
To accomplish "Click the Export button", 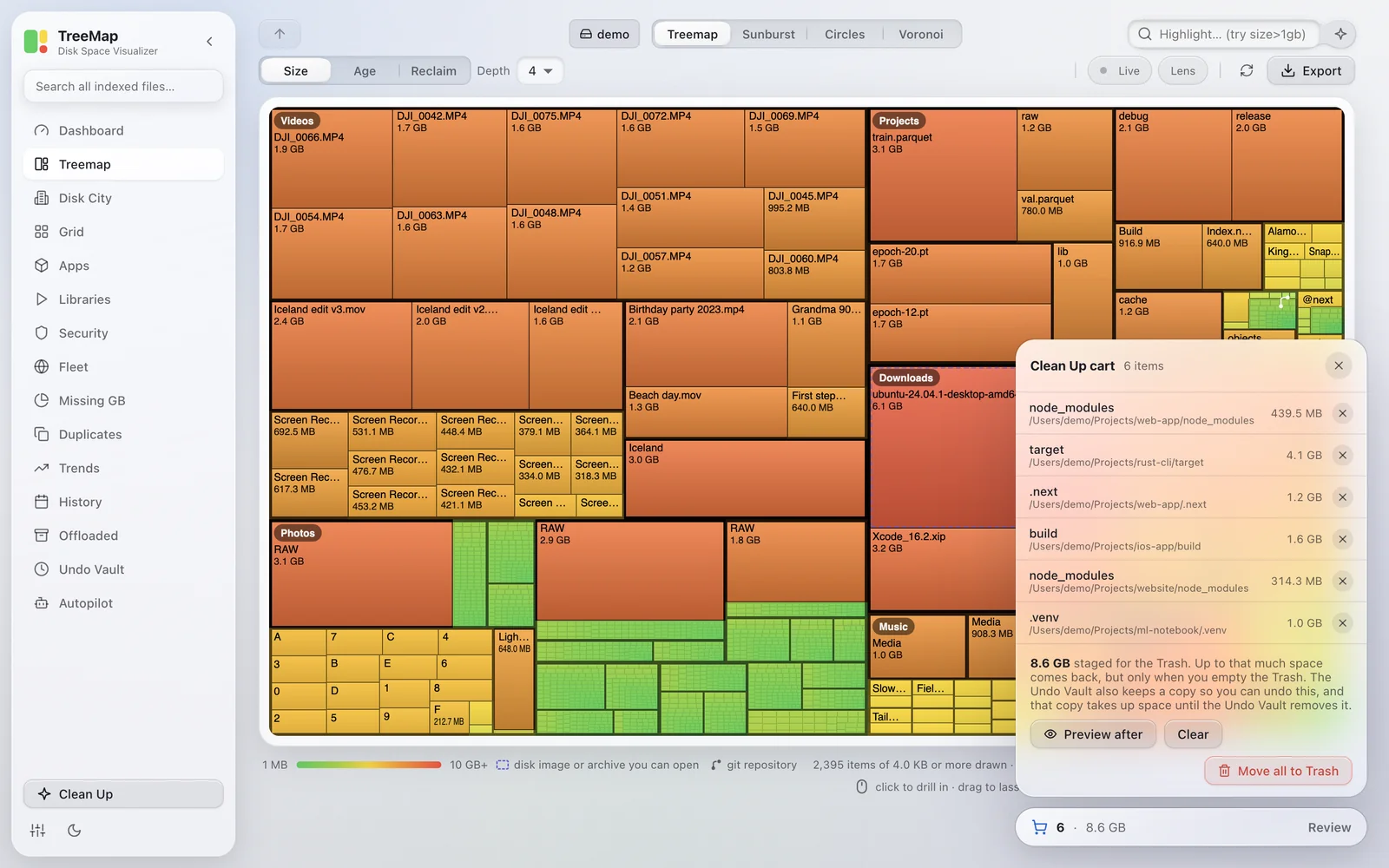I will tap(1311, 70).
